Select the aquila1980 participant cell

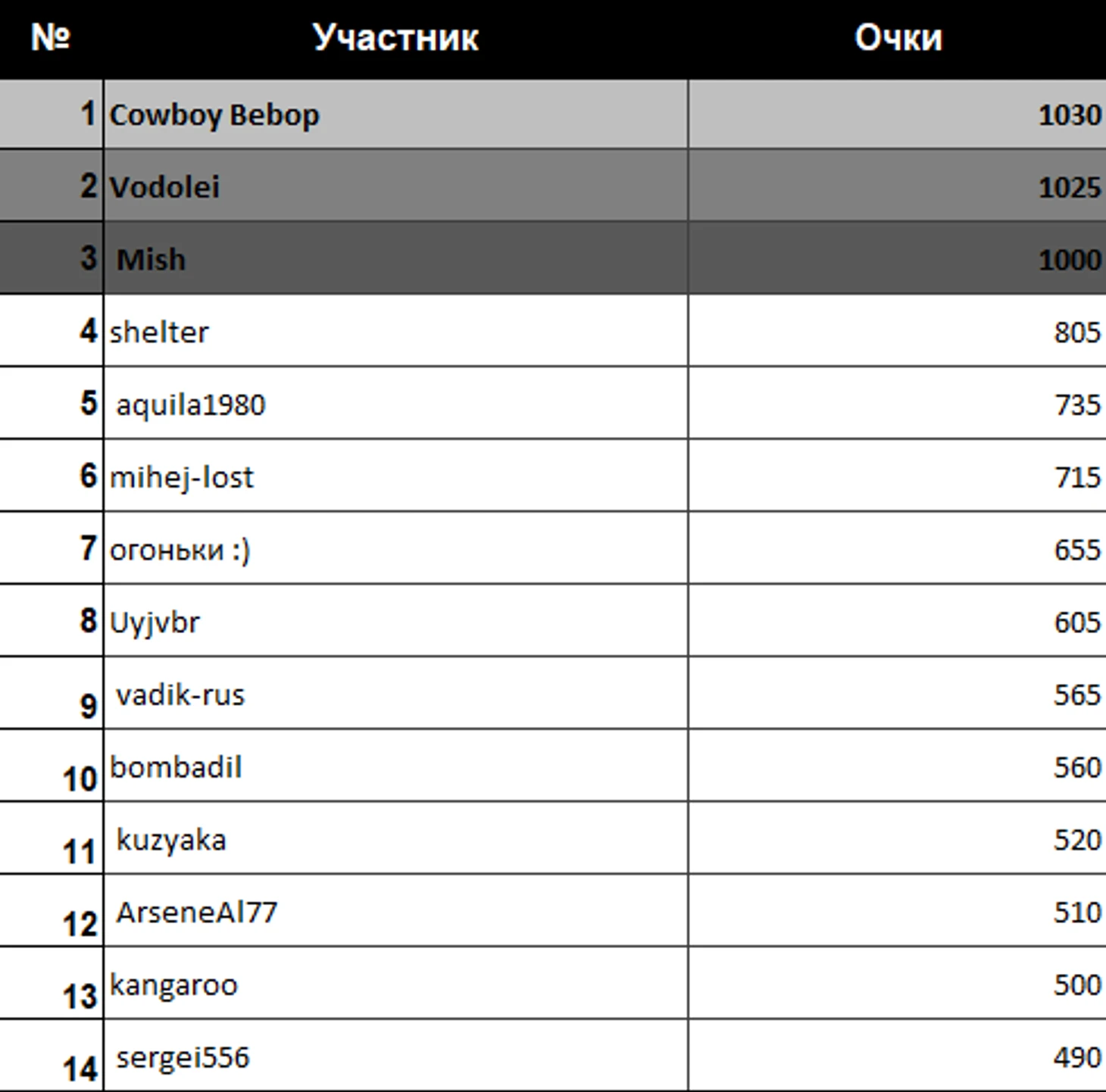[395, 404]
